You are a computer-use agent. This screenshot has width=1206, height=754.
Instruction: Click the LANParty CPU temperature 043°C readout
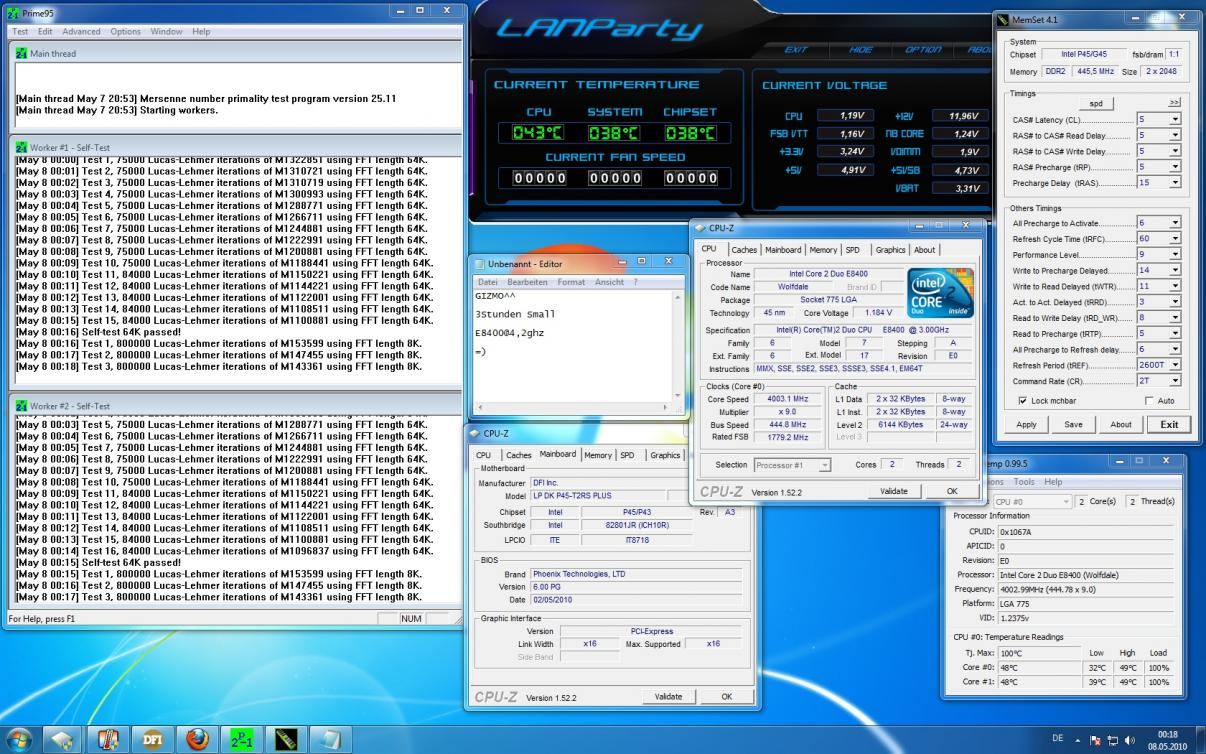coord(538,133)
